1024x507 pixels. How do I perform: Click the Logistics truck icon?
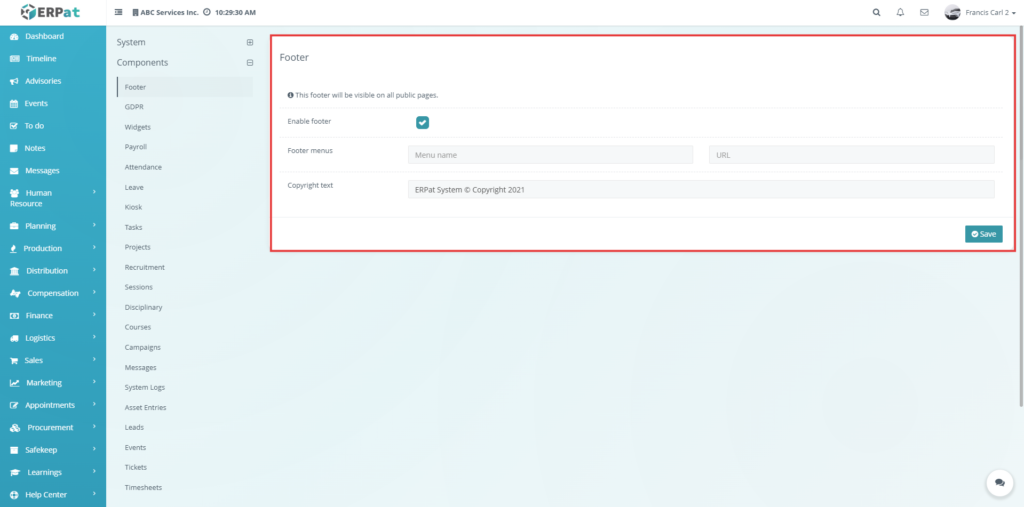coord(14,338)
